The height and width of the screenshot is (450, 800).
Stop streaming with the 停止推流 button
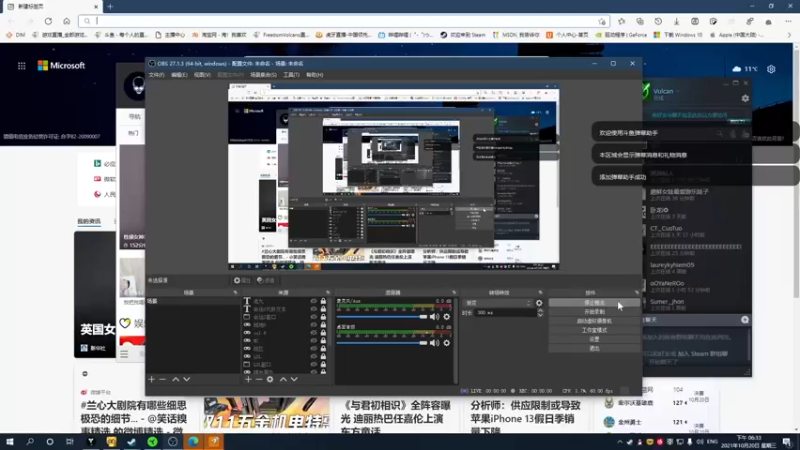coord(594,303)
